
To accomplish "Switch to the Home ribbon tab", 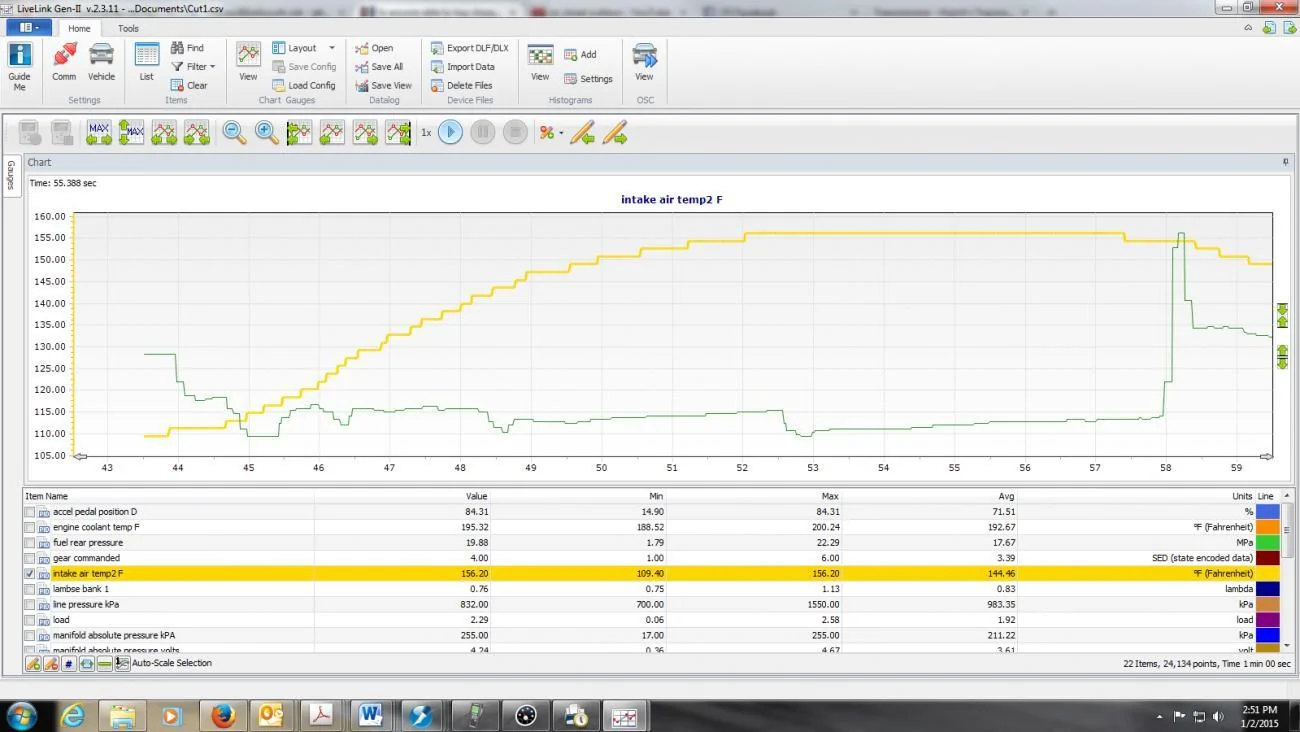I will click(79, 28).
